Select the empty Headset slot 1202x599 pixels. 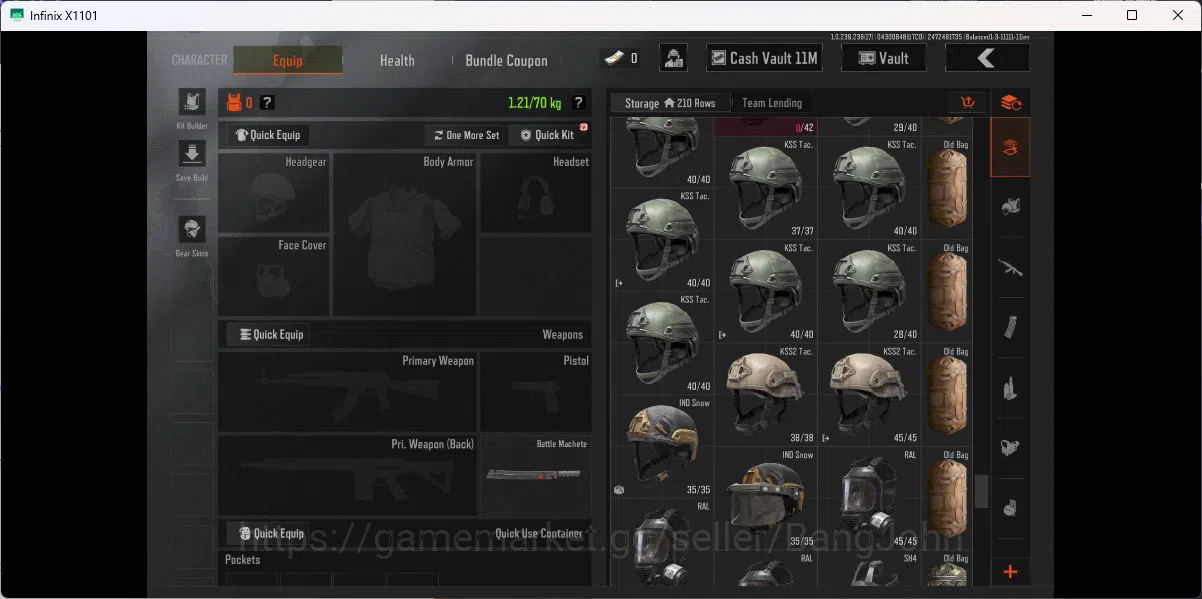pos(536,193)
